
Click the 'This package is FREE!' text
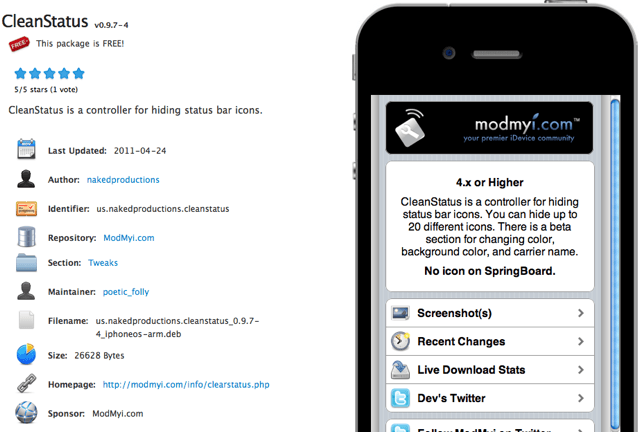(80, 43)
